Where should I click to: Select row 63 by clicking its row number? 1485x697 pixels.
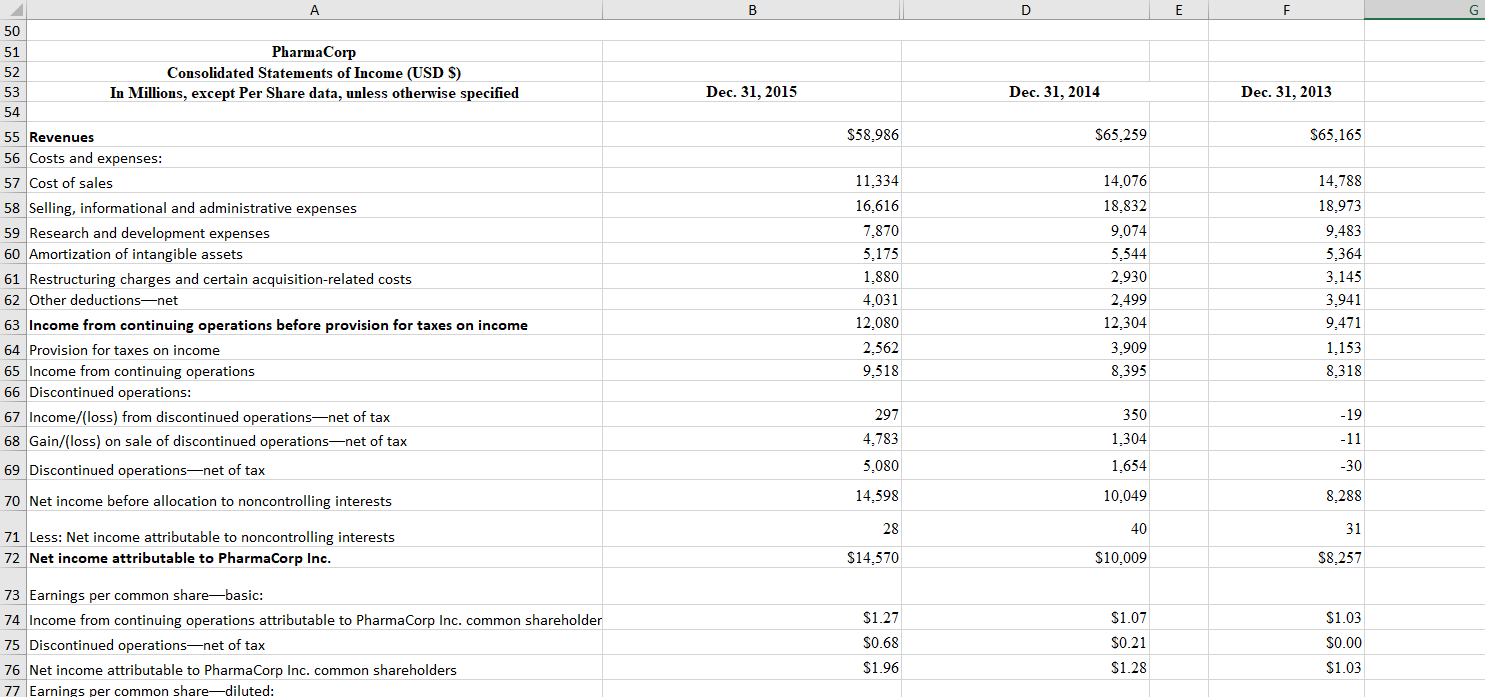[13, 323]
